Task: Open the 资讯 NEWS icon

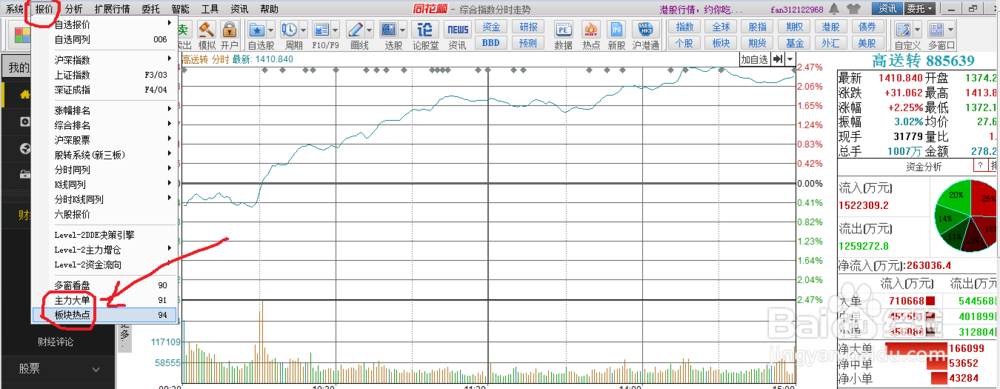Action: pyautogui.click(x=457, y=34)
